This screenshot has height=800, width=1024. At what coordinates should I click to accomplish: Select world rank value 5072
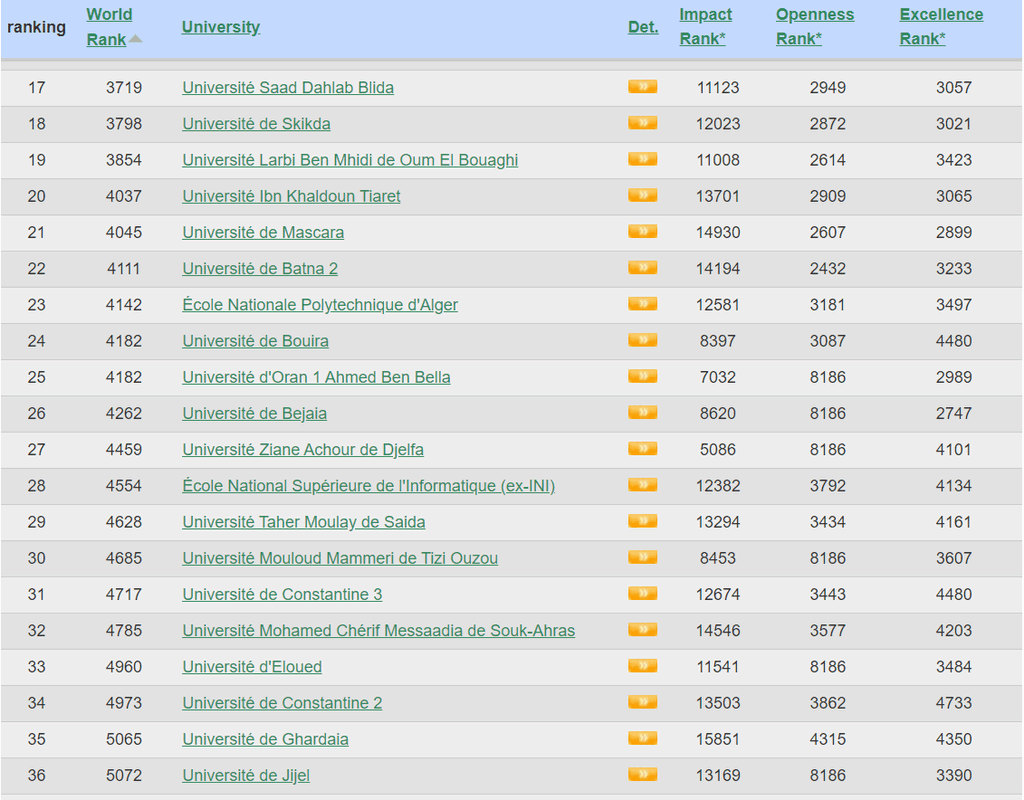coord(124,775)
